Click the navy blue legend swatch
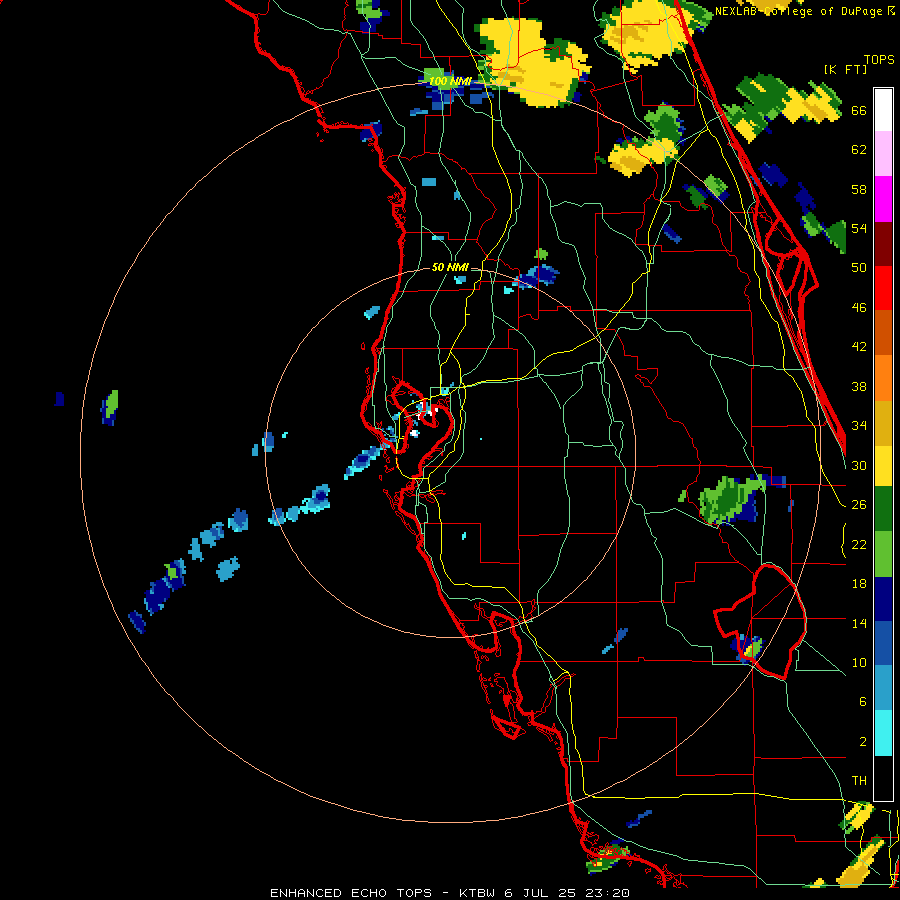Screen dimensions: 900x900 [x=883, y=599]
